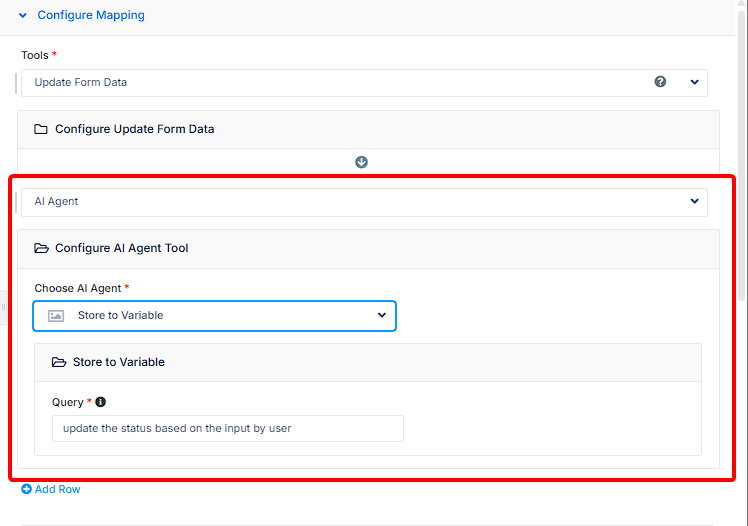
Task: Click the vertical scrollbar on the right
Action: click(741, 150)
